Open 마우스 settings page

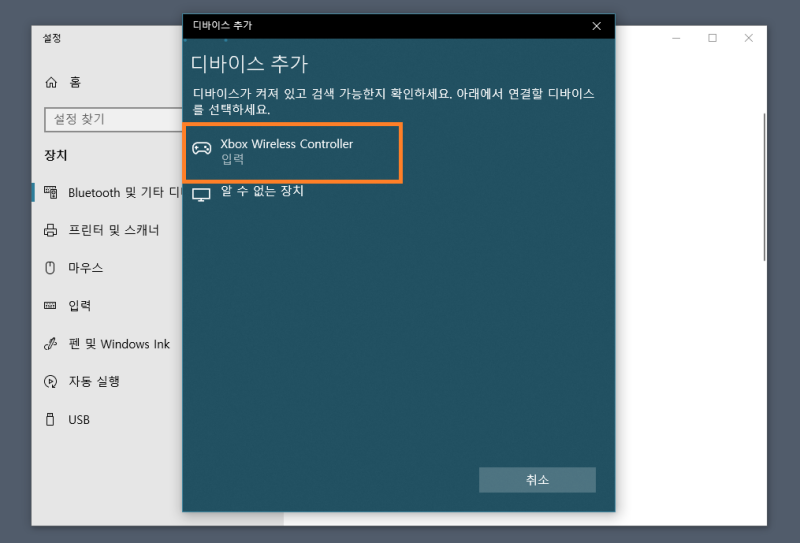coord(86,268)
